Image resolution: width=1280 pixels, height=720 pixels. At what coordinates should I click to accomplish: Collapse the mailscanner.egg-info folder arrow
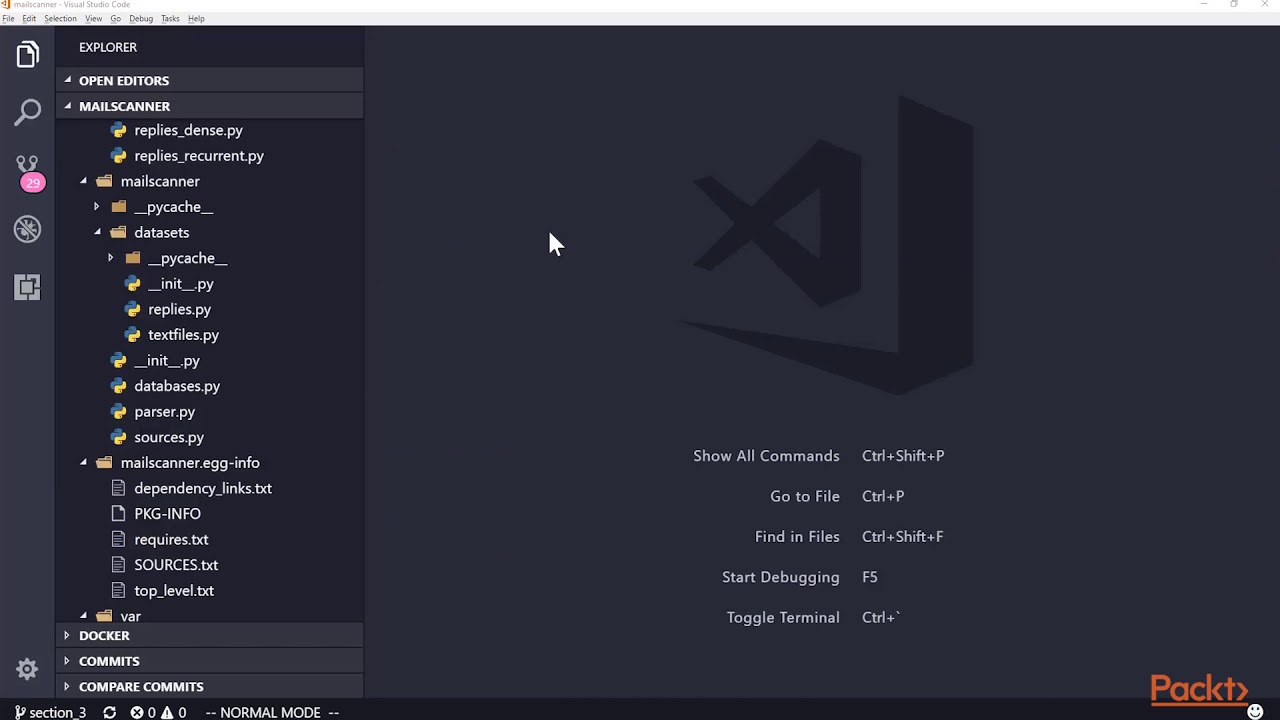point(83,463)
